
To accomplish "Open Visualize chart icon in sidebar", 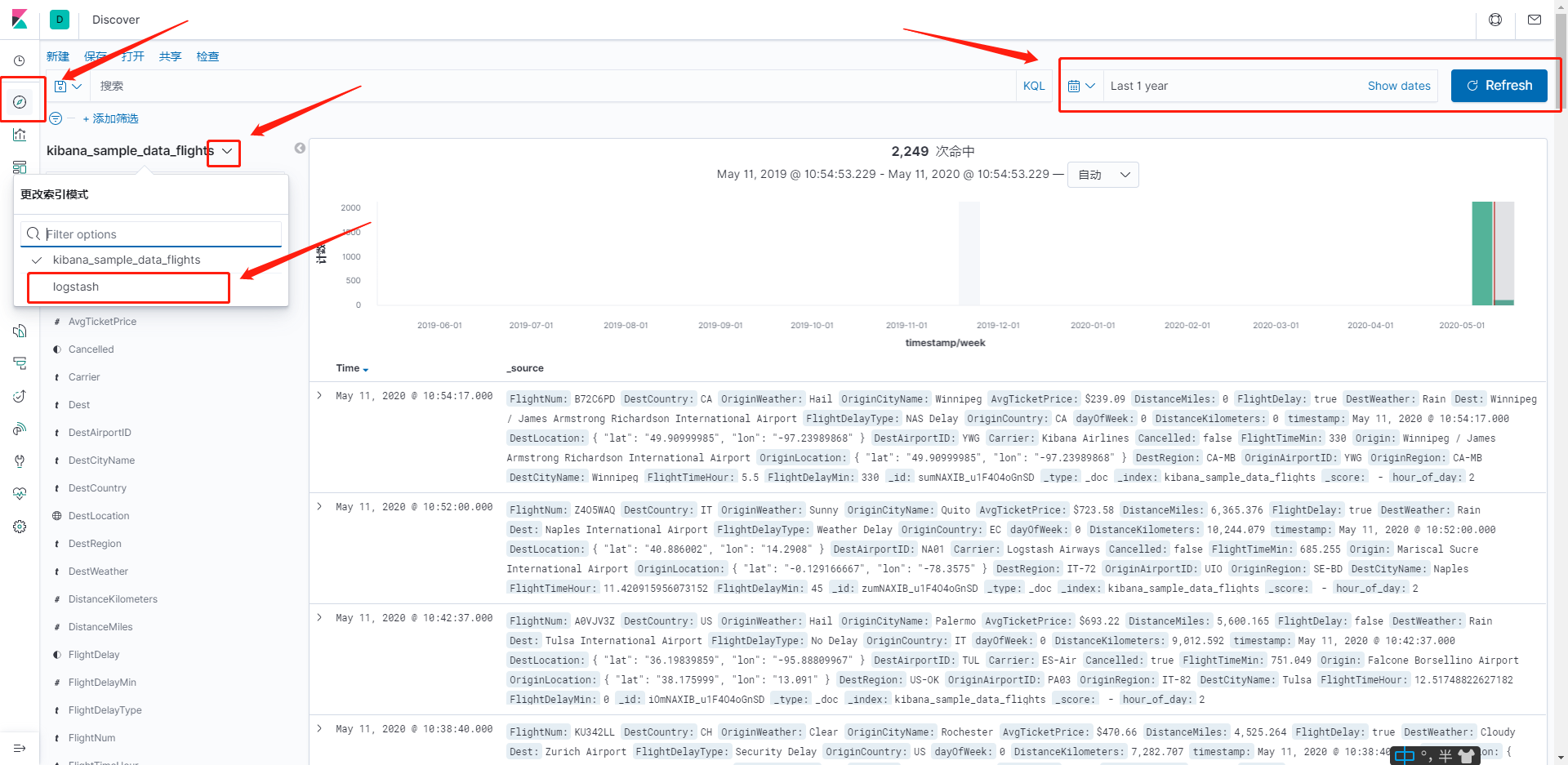I will (20, 135).
